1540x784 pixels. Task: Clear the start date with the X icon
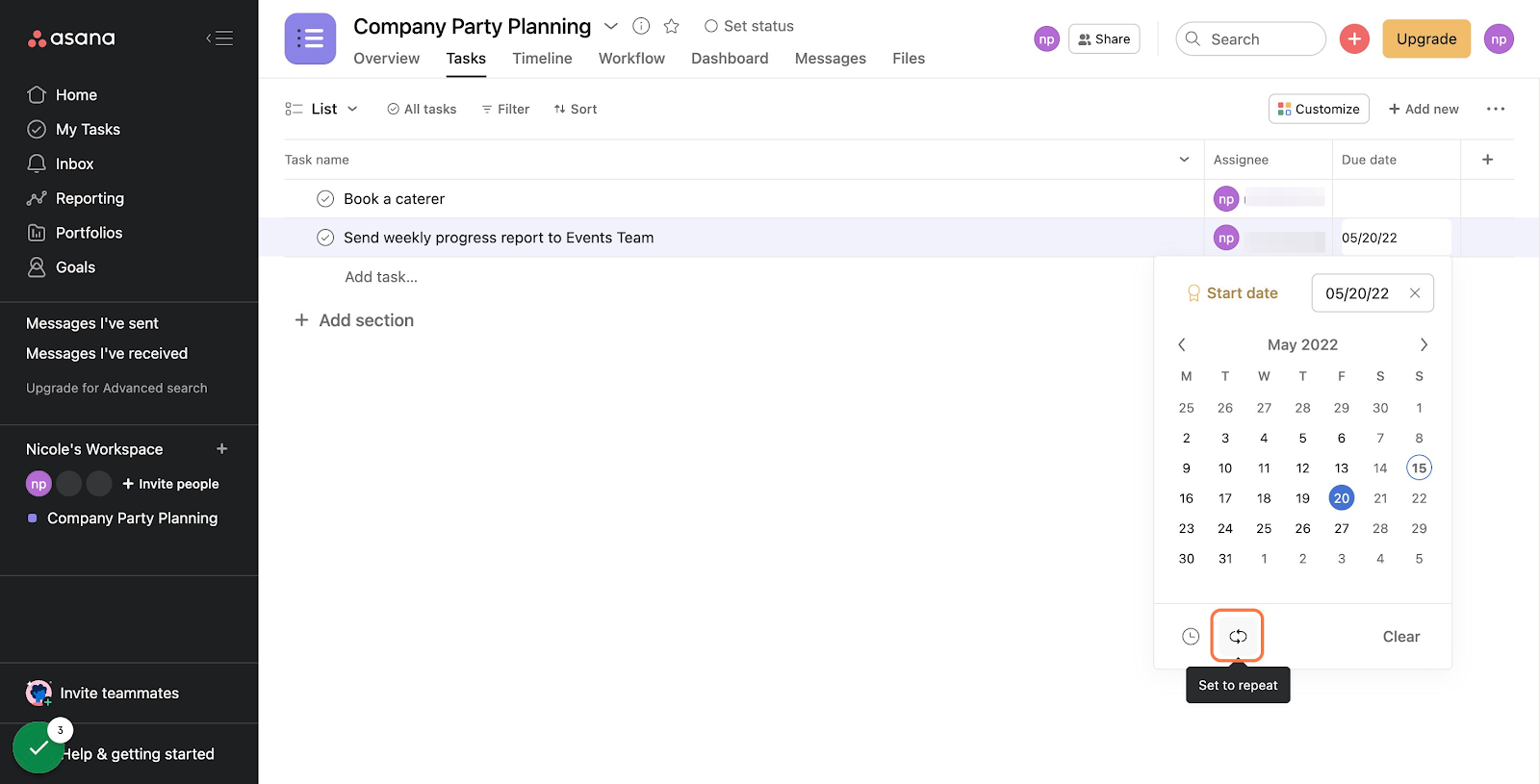1415,293
